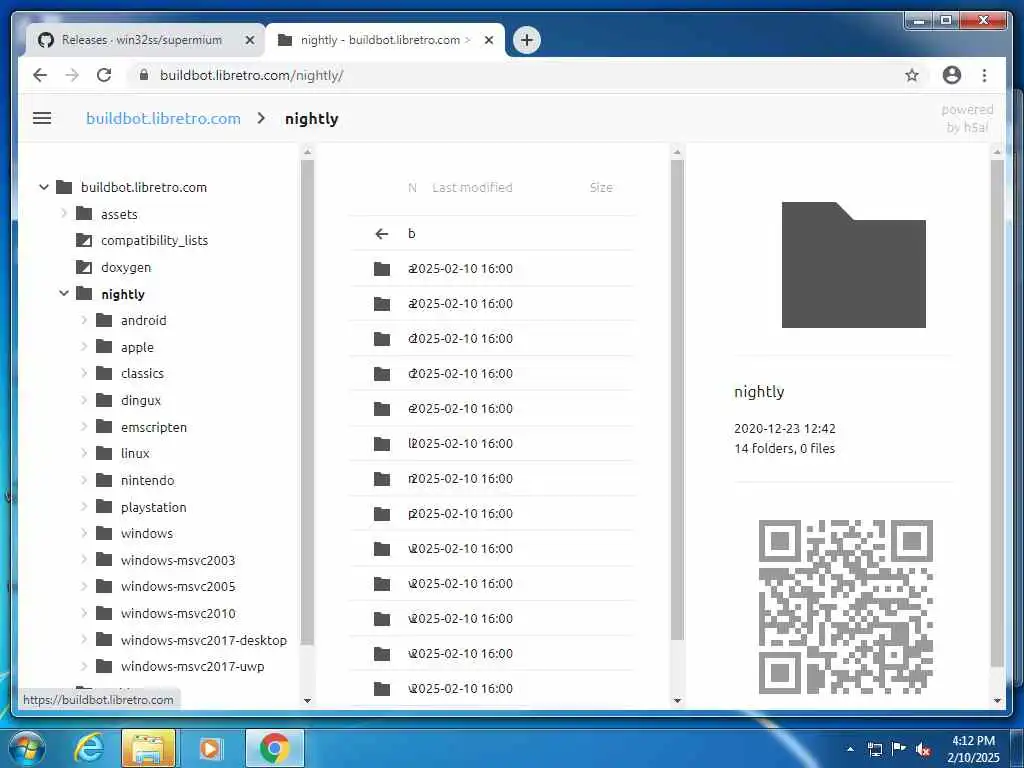1024x768 pixels.
Task: Select windows-msvc2017-uwp in the tree
Action: (180, 666)
